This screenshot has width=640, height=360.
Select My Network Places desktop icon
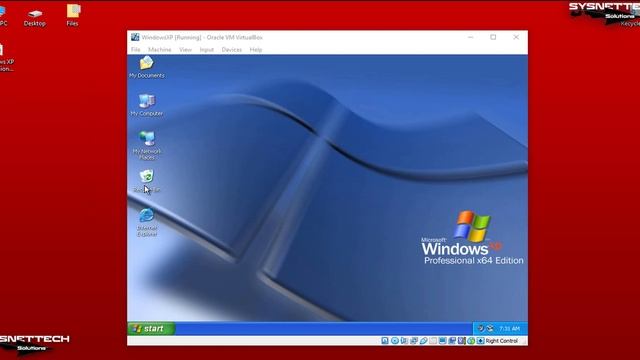point(147,145)
